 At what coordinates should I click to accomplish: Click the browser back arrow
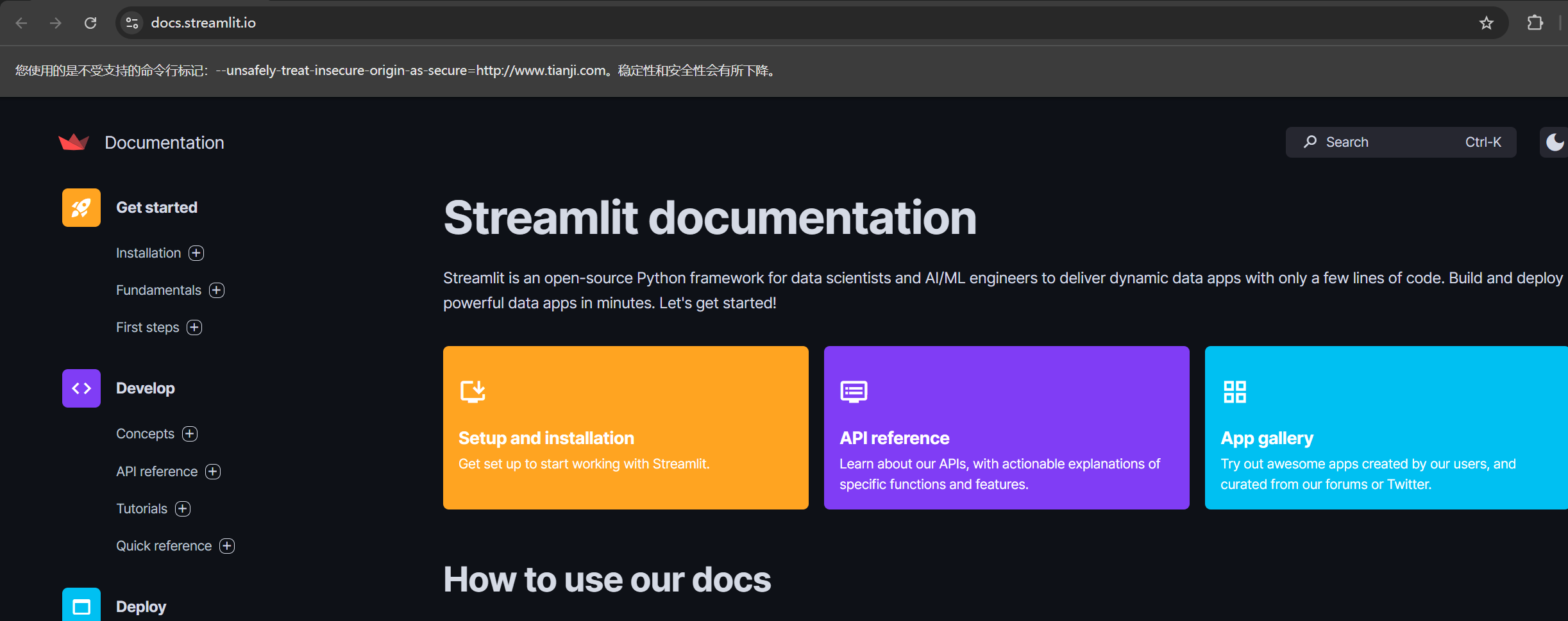(x=21, y=23)
